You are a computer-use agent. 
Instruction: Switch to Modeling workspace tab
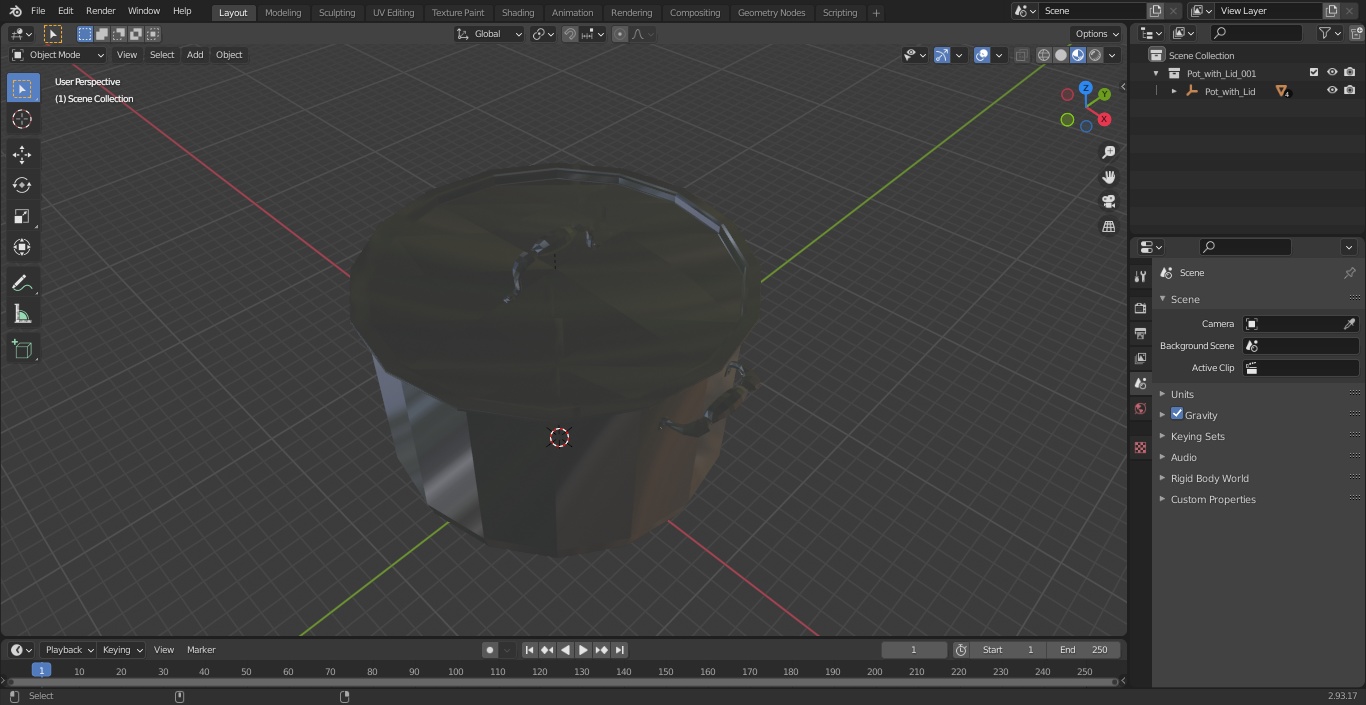pos(283,13)
